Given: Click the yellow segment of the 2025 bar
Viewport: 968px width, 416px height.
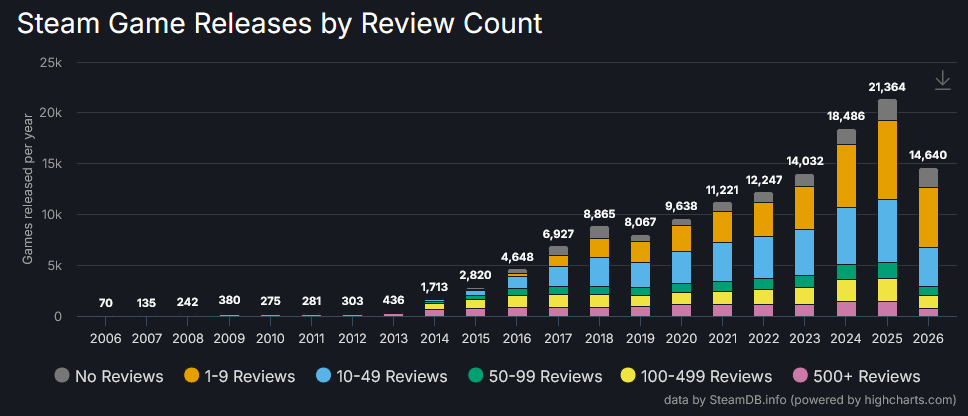Looking at the screenshot, I should click(x=887, y=290).
